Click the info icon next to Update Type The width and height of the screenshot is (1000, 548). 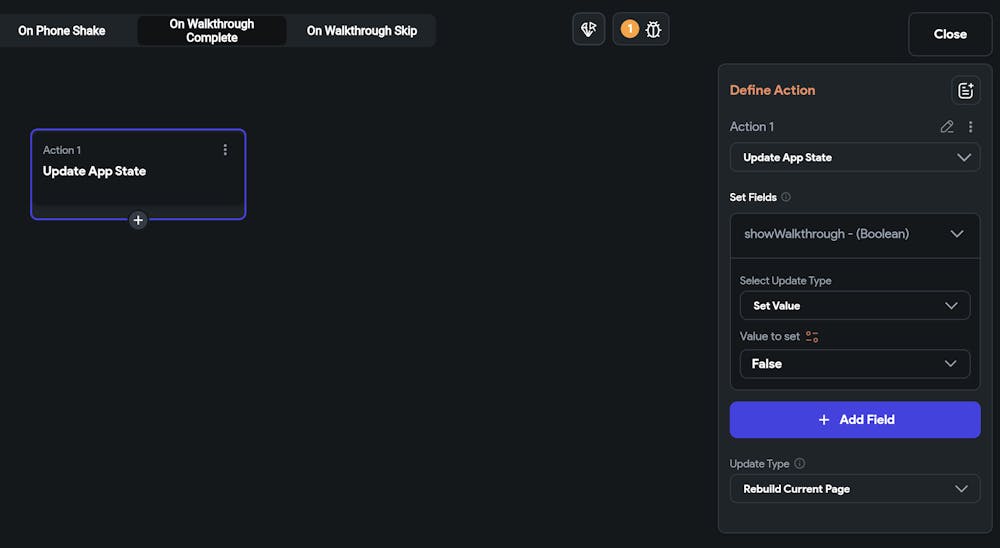pyautogui.click(x=799, y=464)
